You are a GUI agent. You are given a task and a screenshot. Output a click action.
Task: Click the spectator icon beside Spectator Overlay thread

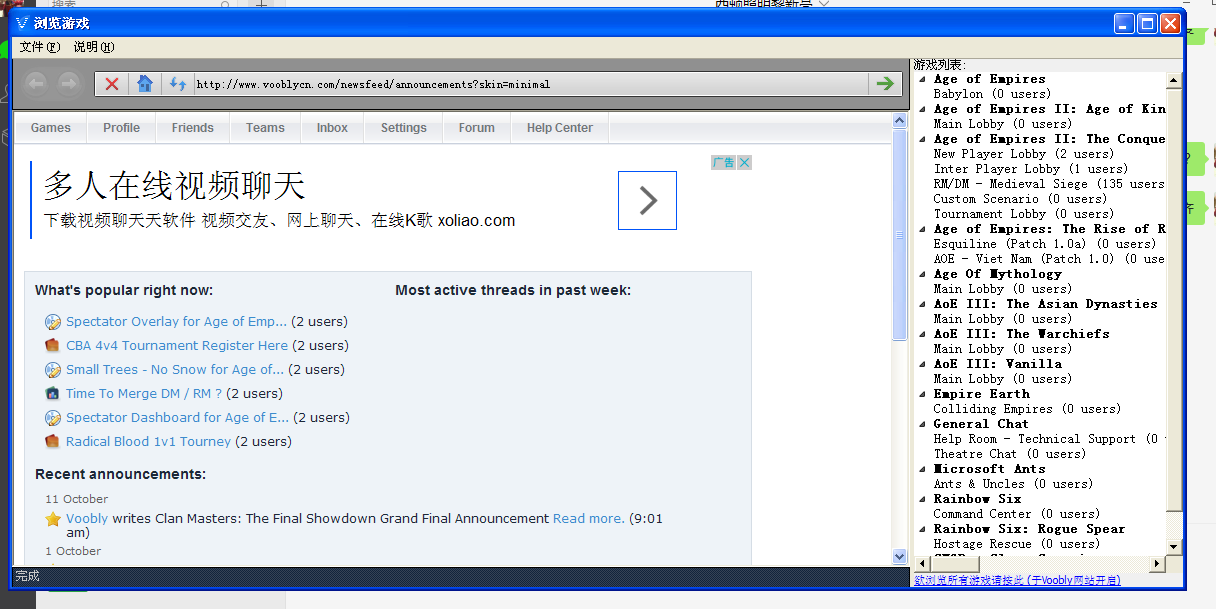point(52,321)
